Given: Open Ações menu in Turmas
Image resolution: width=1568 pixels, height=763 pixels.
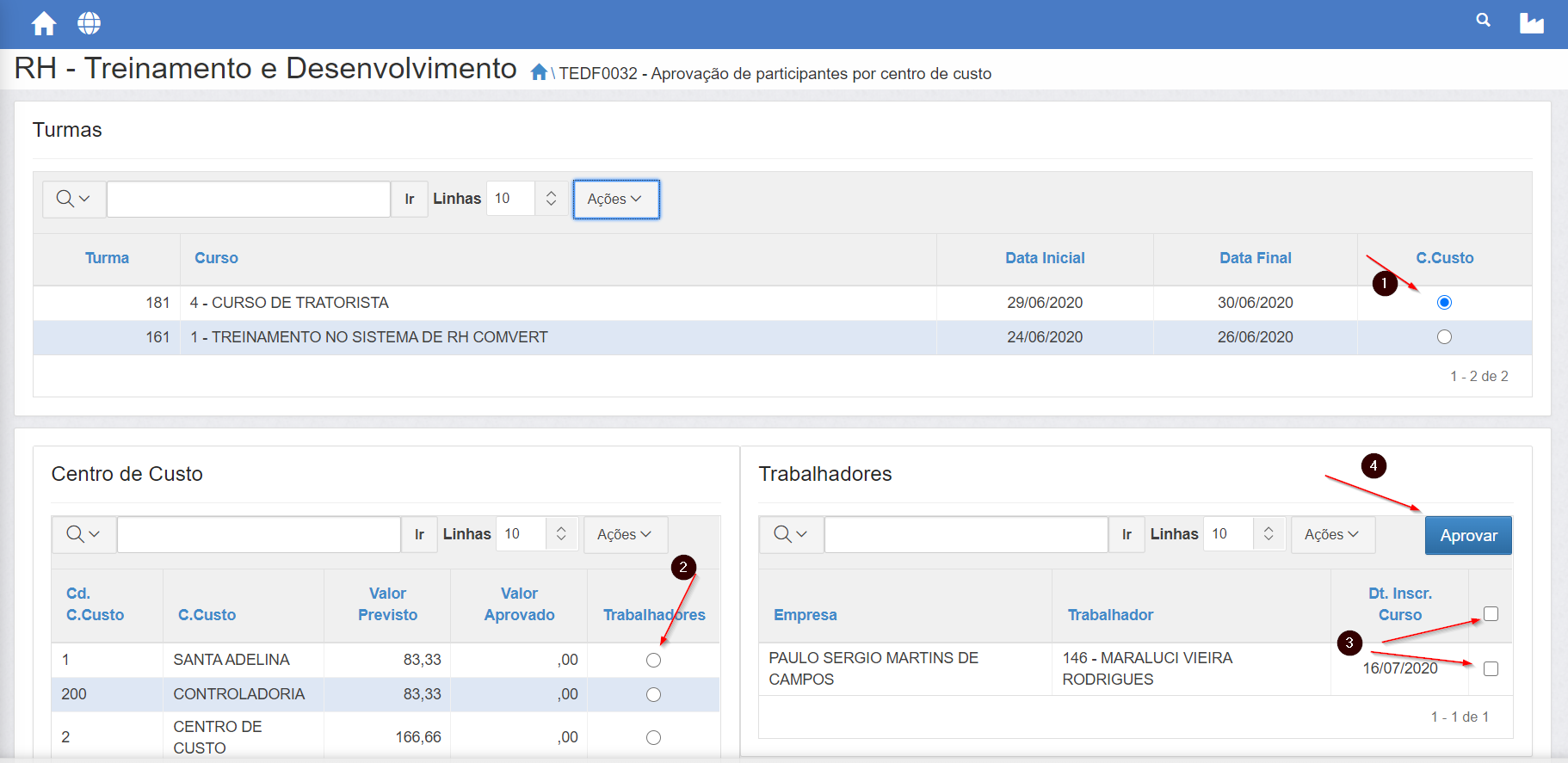Looking at the screenshot, I should click(x=616, y=199).
